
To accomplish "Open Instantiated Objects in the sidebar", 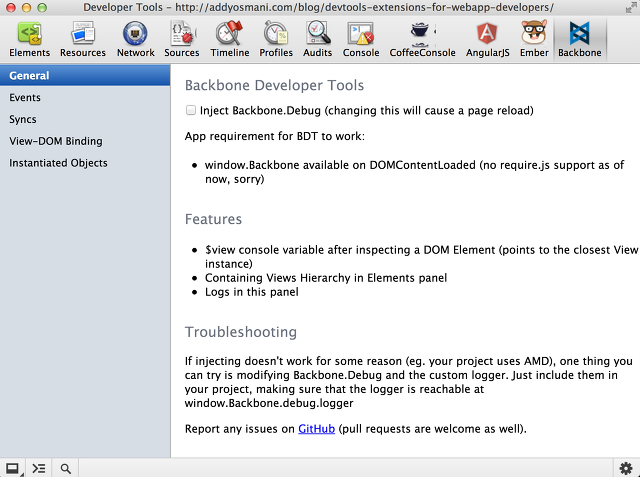I will point(85,163).
